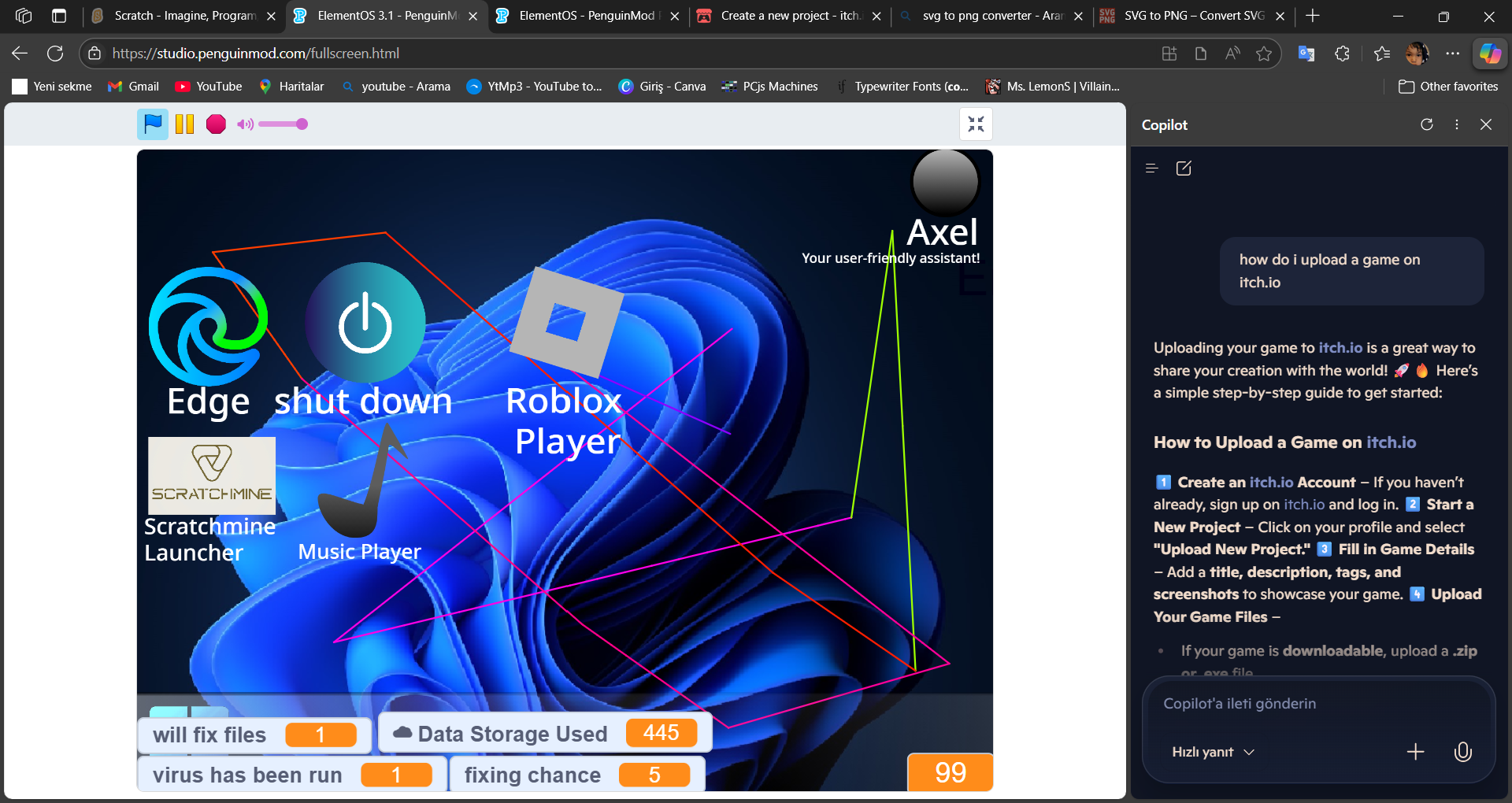Click the Data Storage Used variable
Image resolution: width=1512 pixels, height=803 pixels.
click(546, 733)
